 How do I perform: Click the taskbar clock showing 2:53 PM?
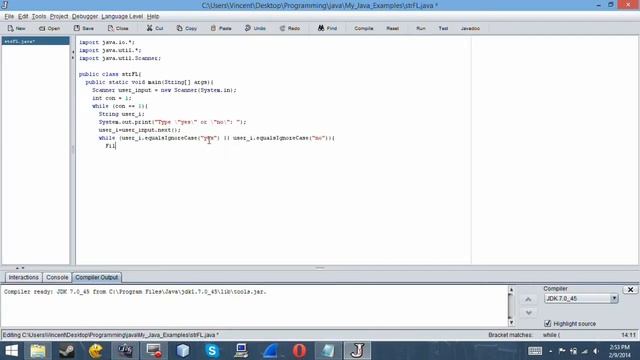[620, 351]
